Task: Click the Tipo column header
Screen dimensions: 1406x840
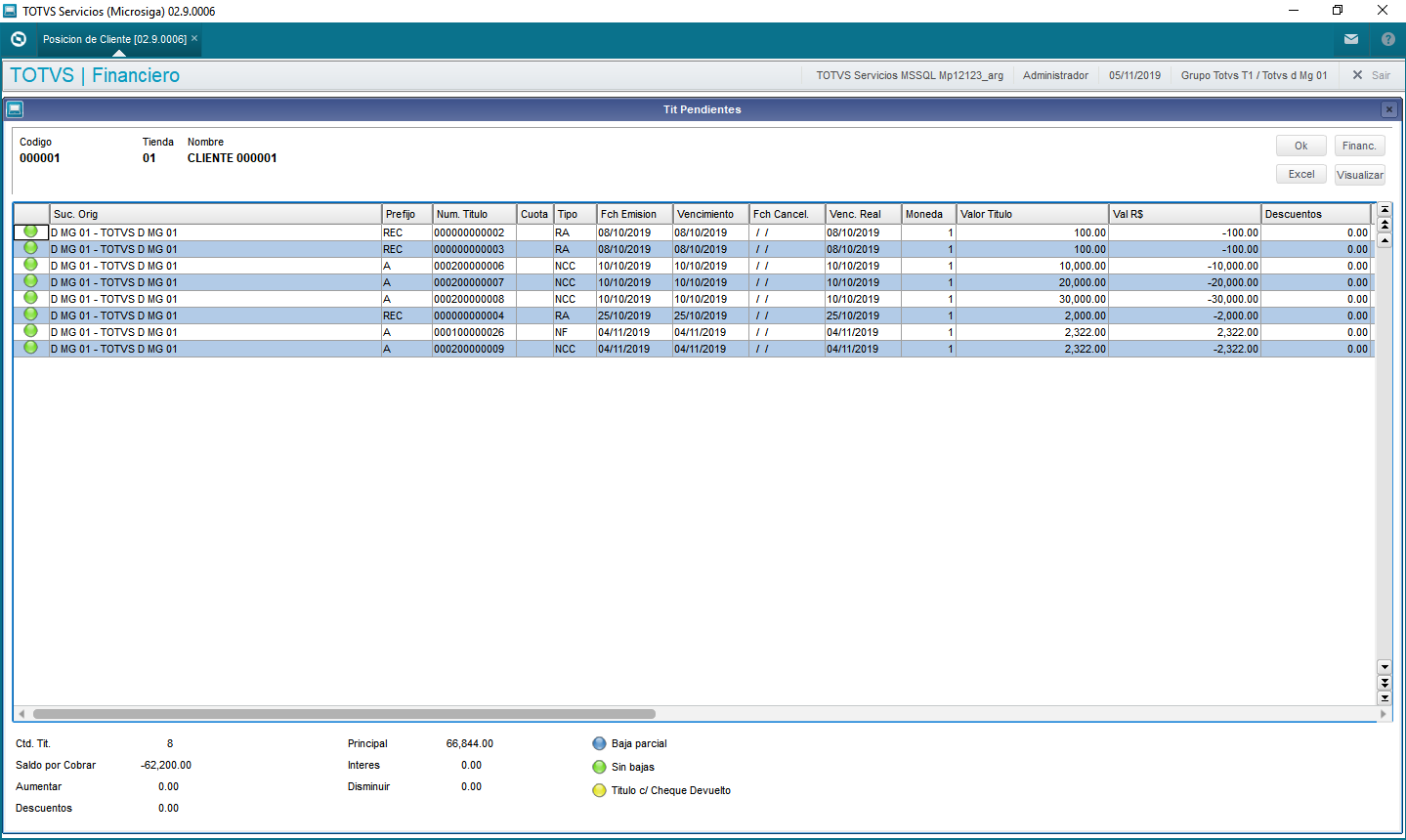Action: point(575,214)
